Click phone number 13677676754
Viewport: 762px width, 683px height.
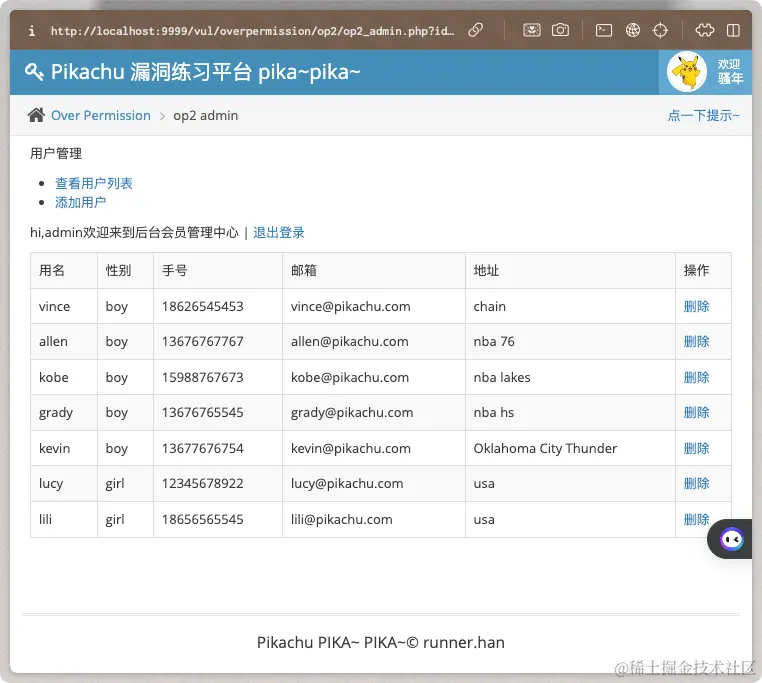(x=203, y=449)
